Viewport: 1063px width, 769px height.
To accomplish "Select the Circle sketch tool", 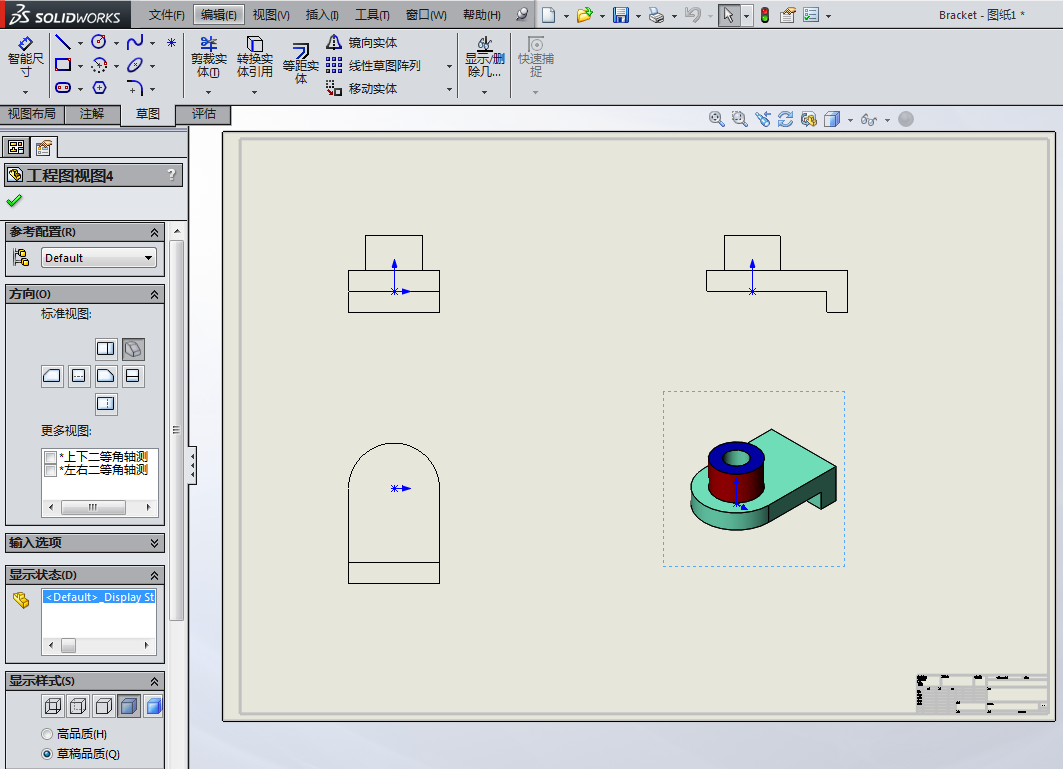I will pos(100,41).
